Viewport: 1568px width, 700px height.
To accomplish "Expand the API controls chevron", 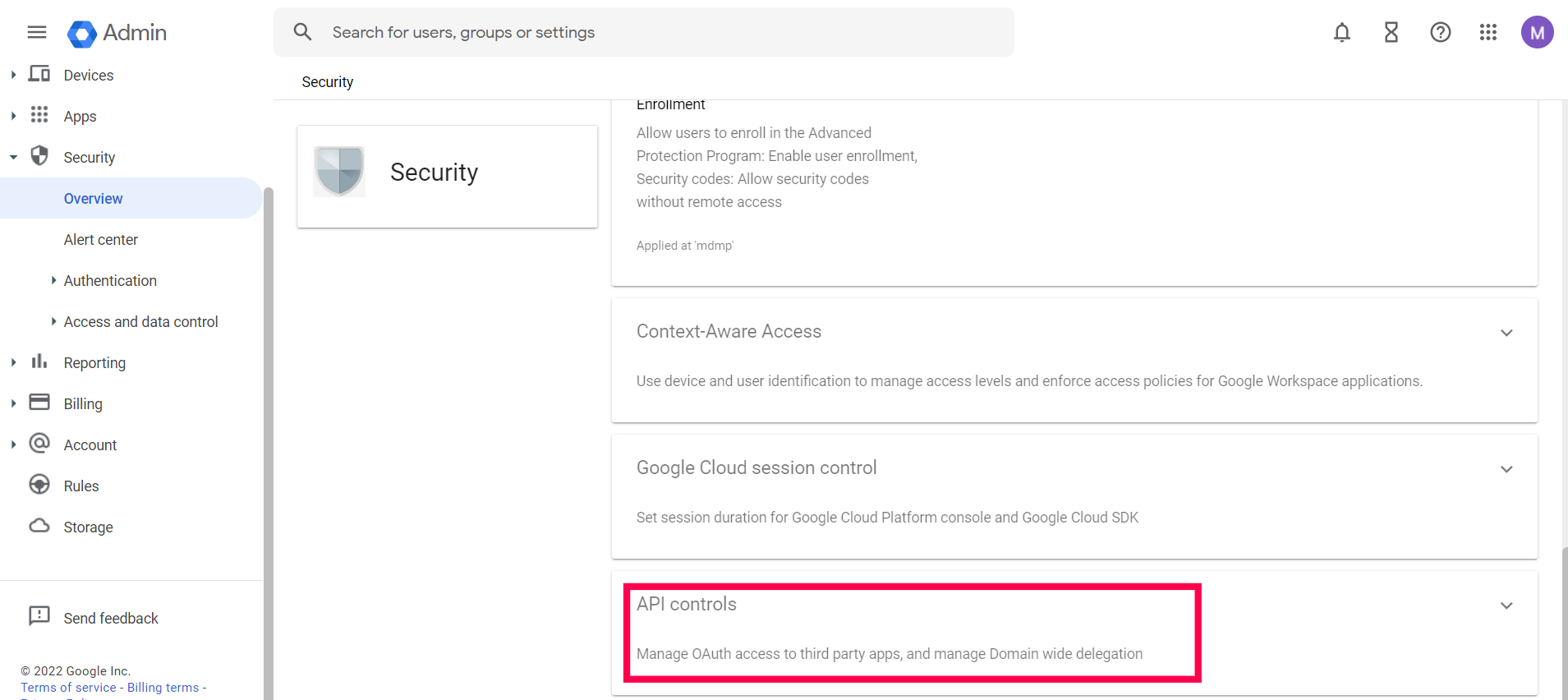I will (1506, 606).
